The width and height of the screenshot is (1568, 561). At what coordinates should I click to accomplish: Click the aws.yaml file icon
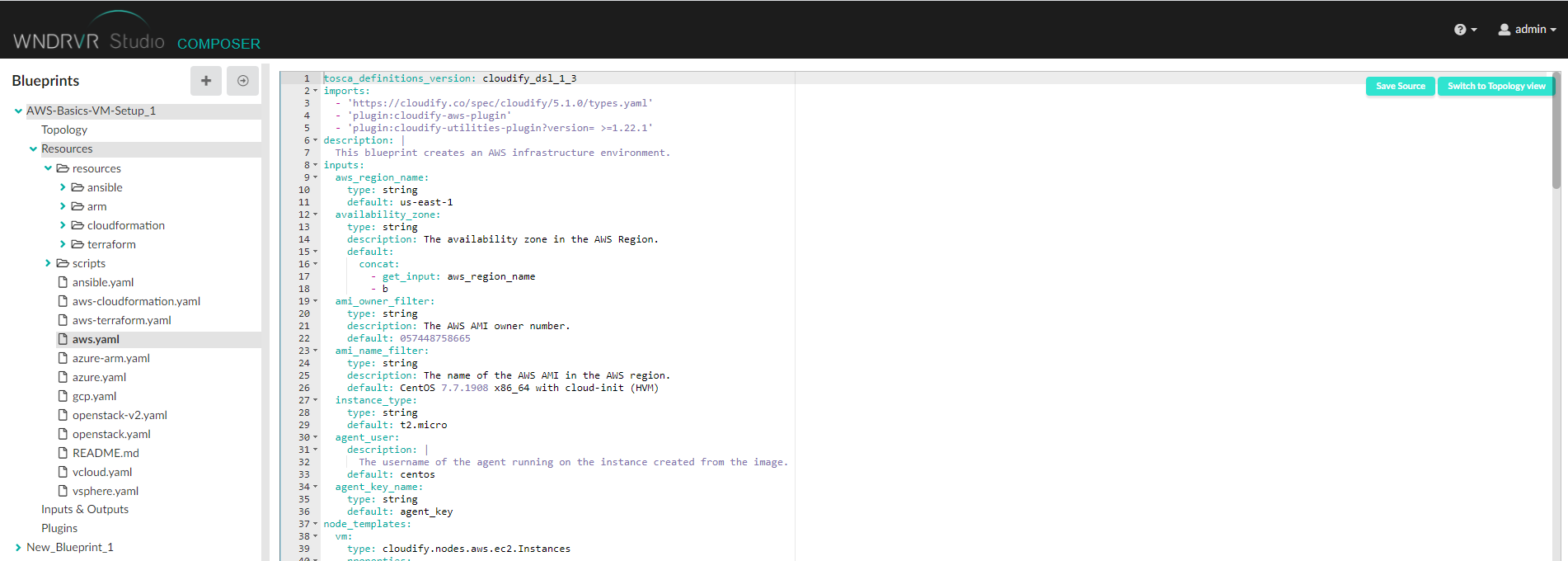coord(63,339)
